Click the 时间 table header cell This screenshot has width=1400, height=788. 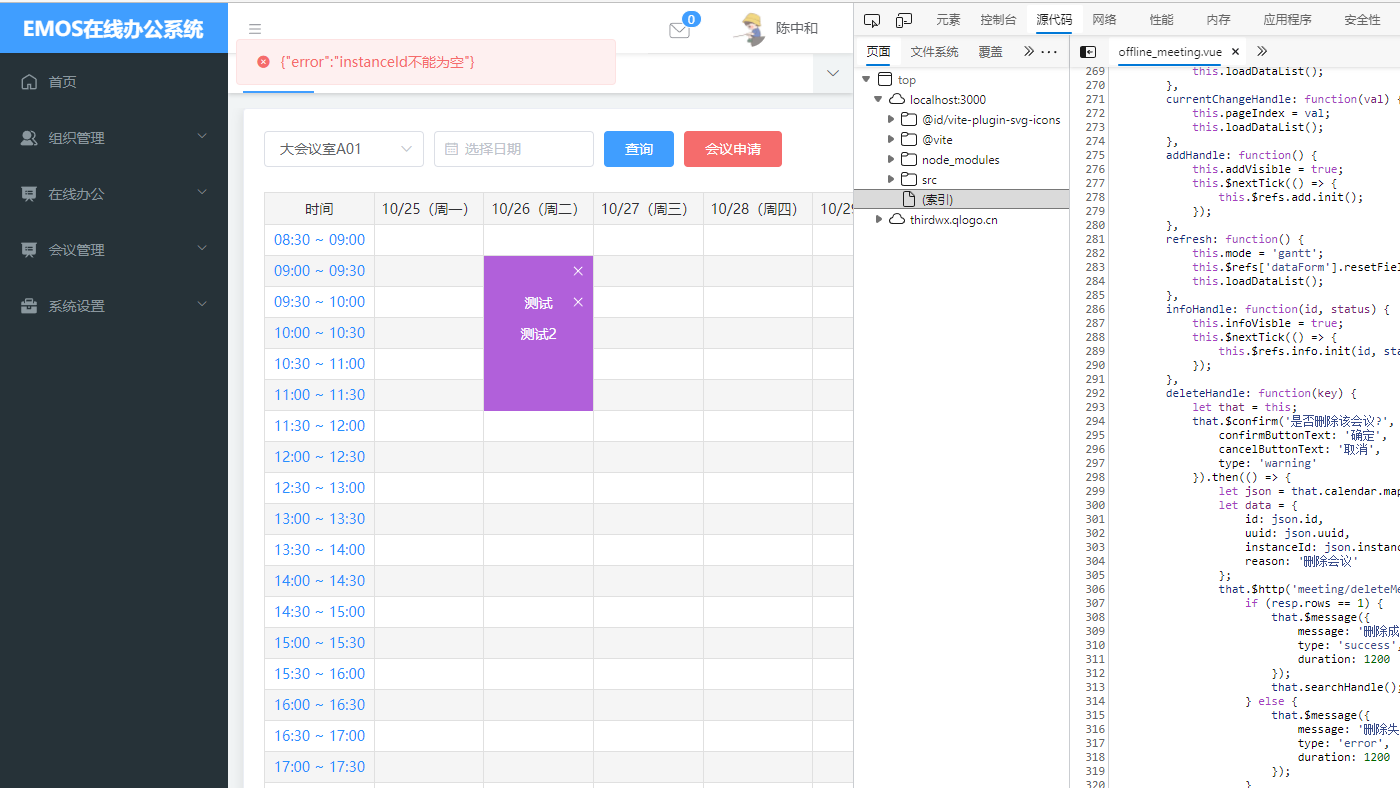[319, 208]
